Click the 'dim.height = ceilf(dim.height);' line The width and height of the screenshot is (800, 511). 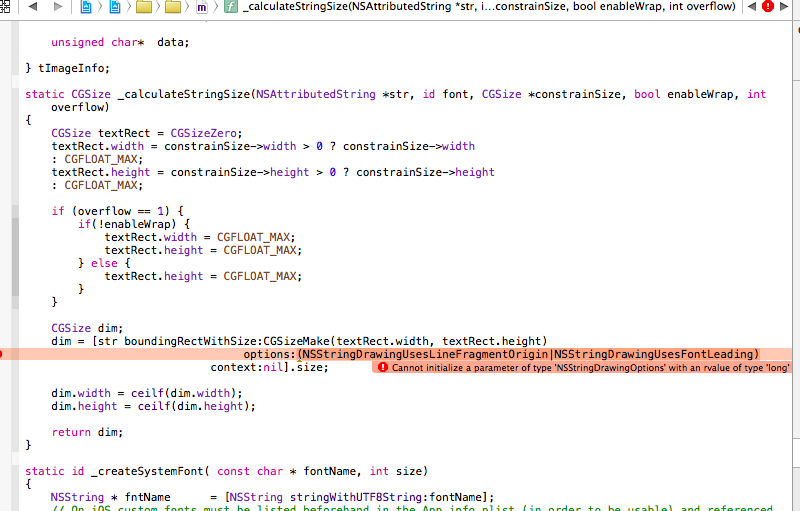tap(153, 406)
